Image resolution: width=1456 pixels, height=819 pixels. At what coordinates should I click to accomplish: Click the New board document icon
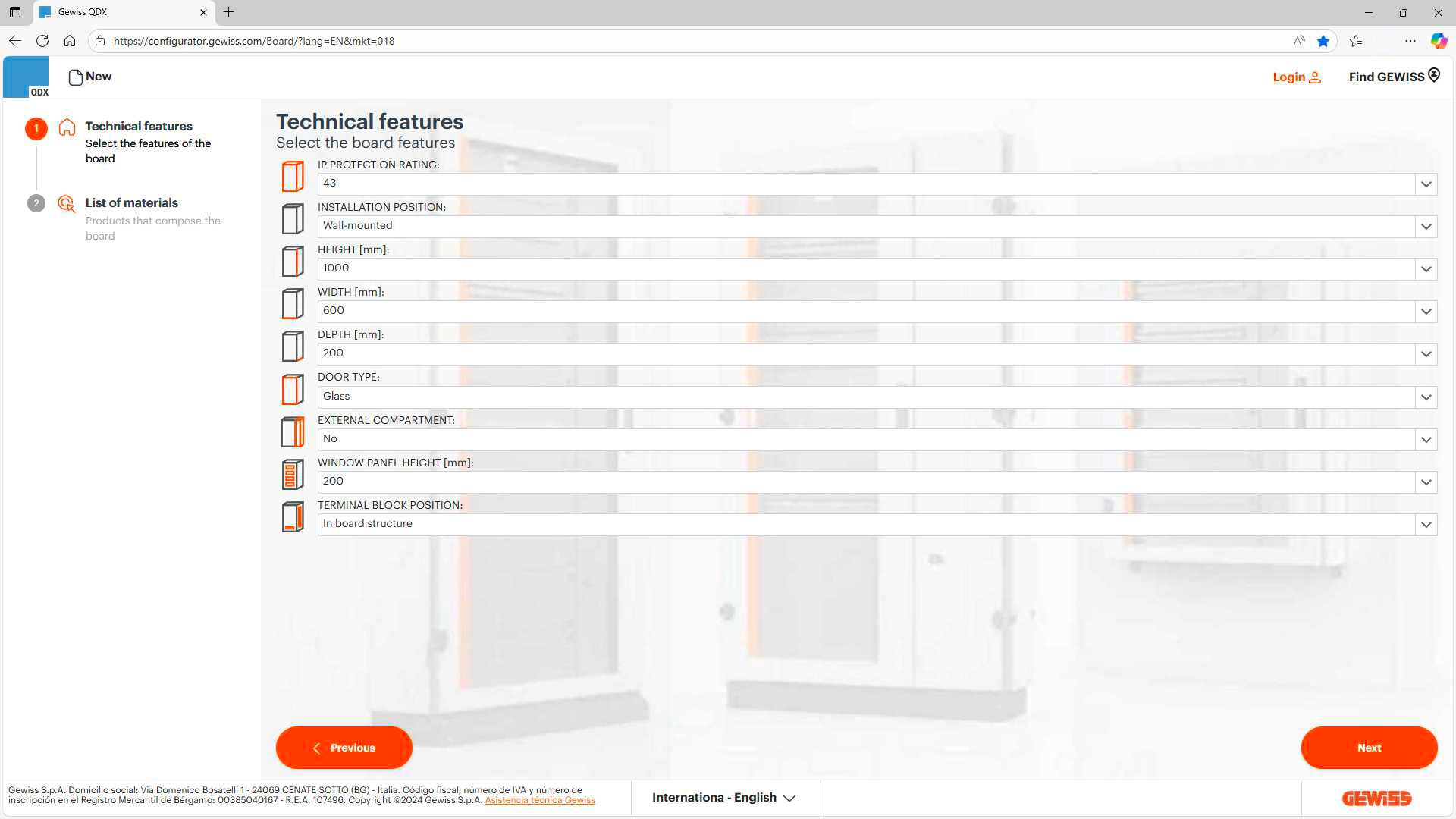(75, 76)
